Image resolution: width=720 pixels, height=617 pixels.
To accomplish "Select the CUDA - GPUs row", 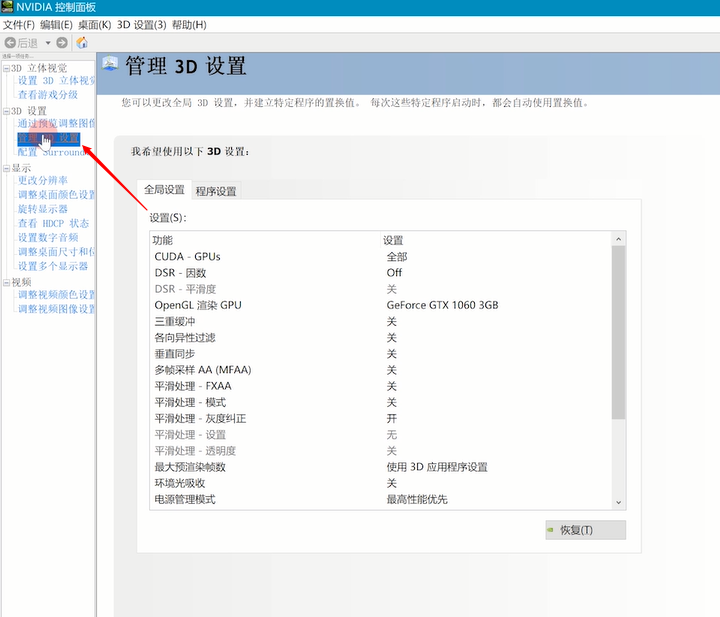I will (x=381, y=257).
